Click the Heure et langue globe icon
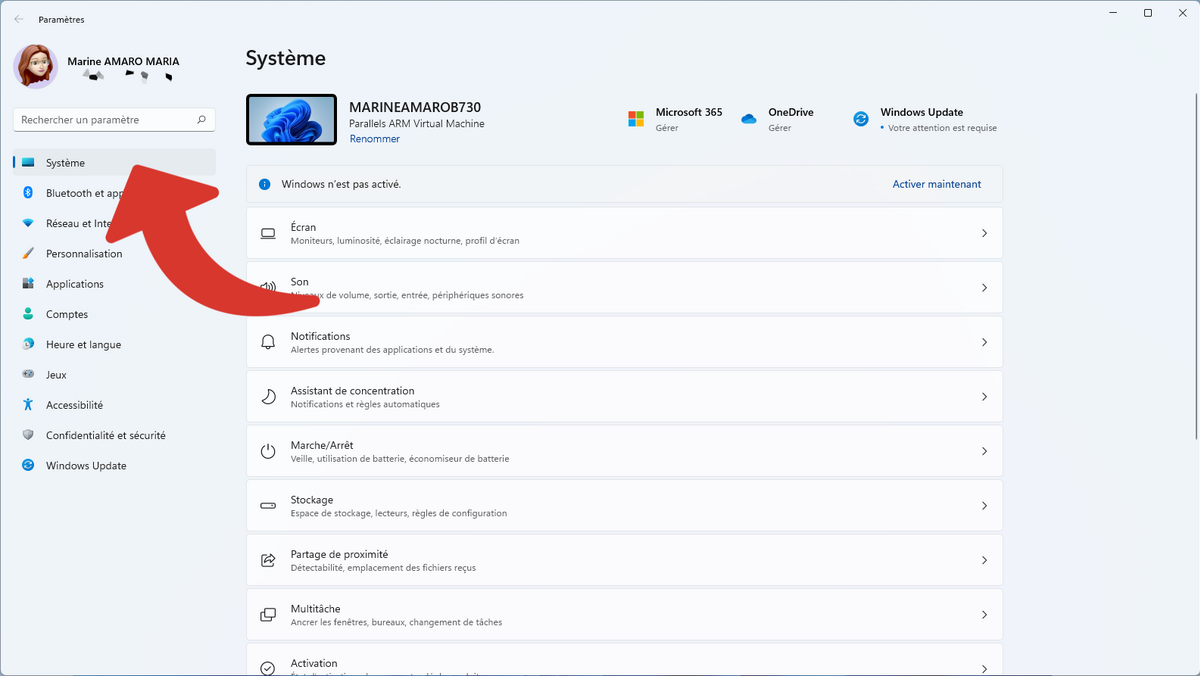This screenshot has width=1200, height=676. [x=28, y=344]
